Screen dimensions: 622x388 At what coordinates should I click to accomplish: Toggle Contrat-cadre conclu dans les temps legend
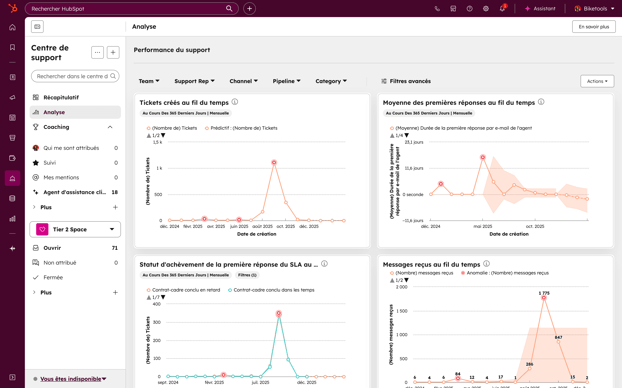271,290
